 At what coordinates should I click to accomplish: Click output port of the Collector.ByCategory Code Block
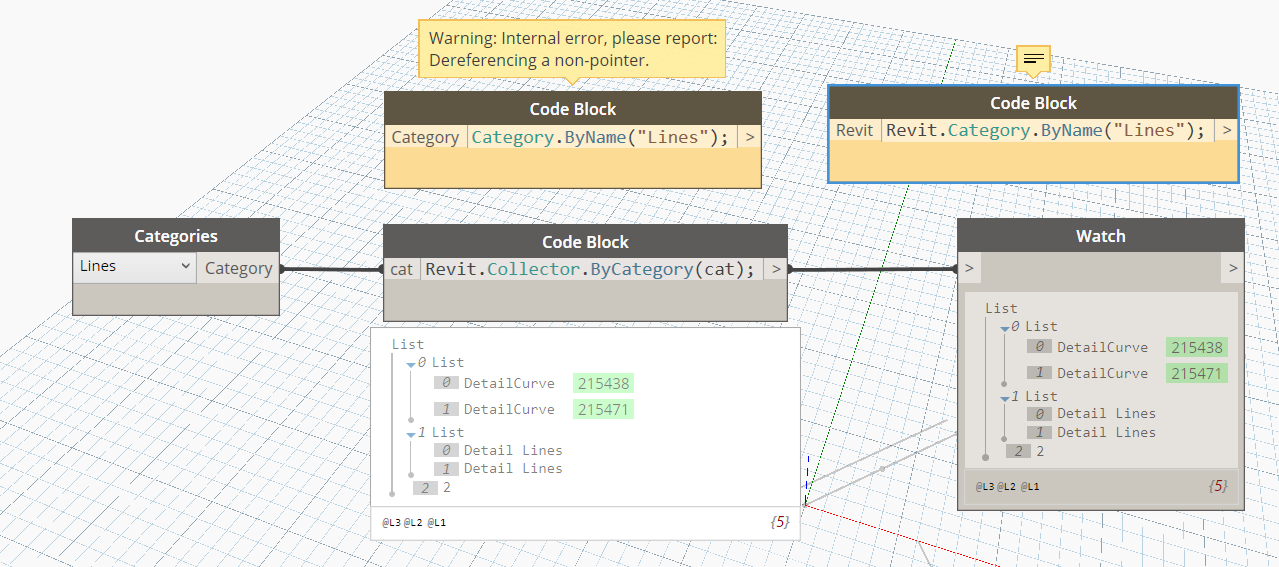point(775,269)
